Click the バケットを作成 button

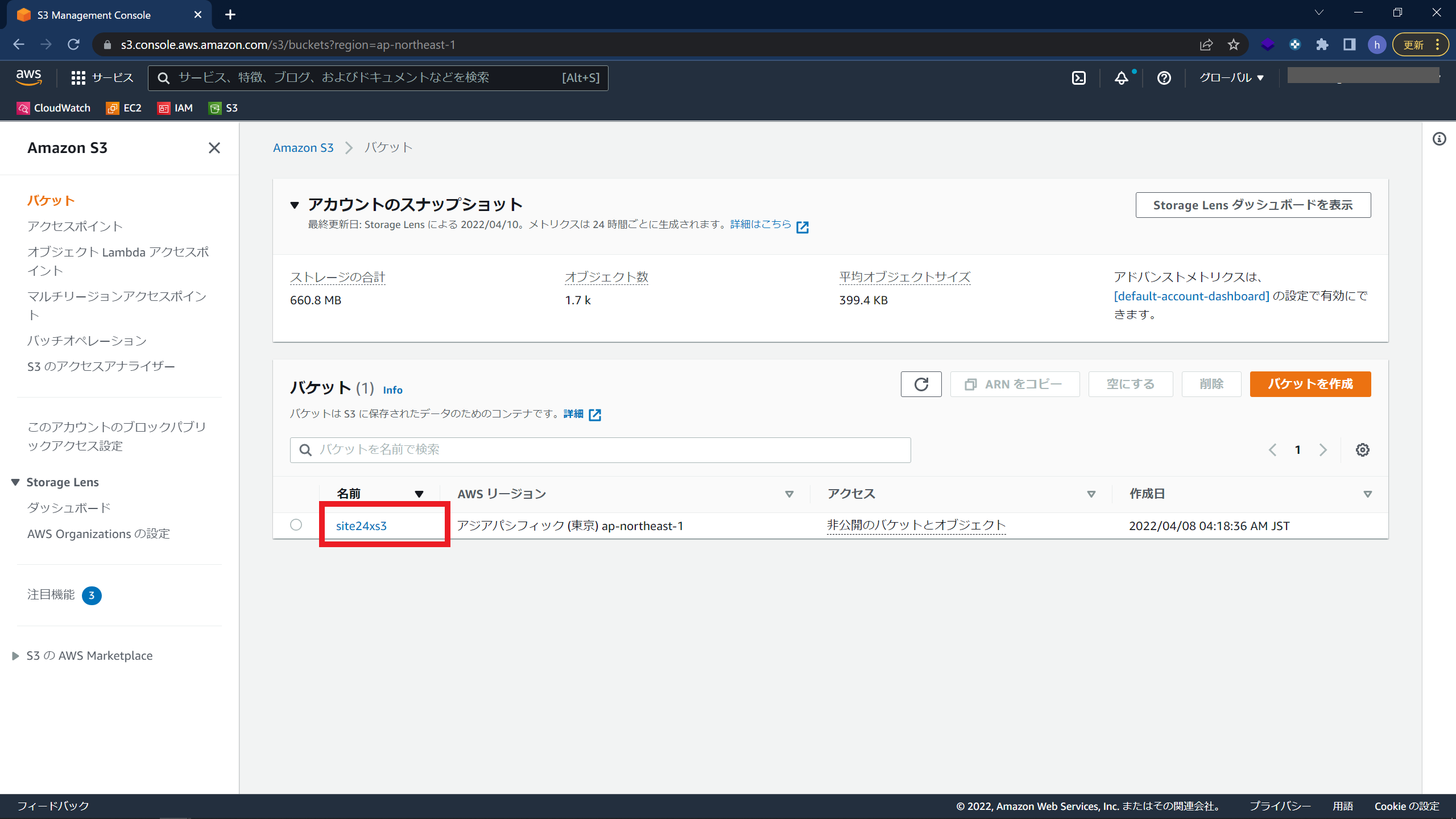point(1310,384)
